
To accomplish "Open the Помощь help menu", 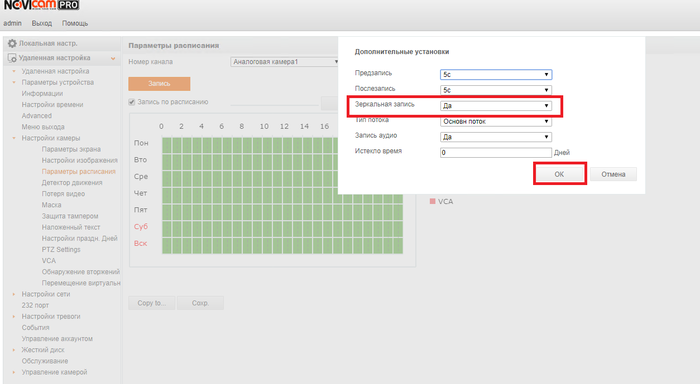I will (x=75, y=23).
